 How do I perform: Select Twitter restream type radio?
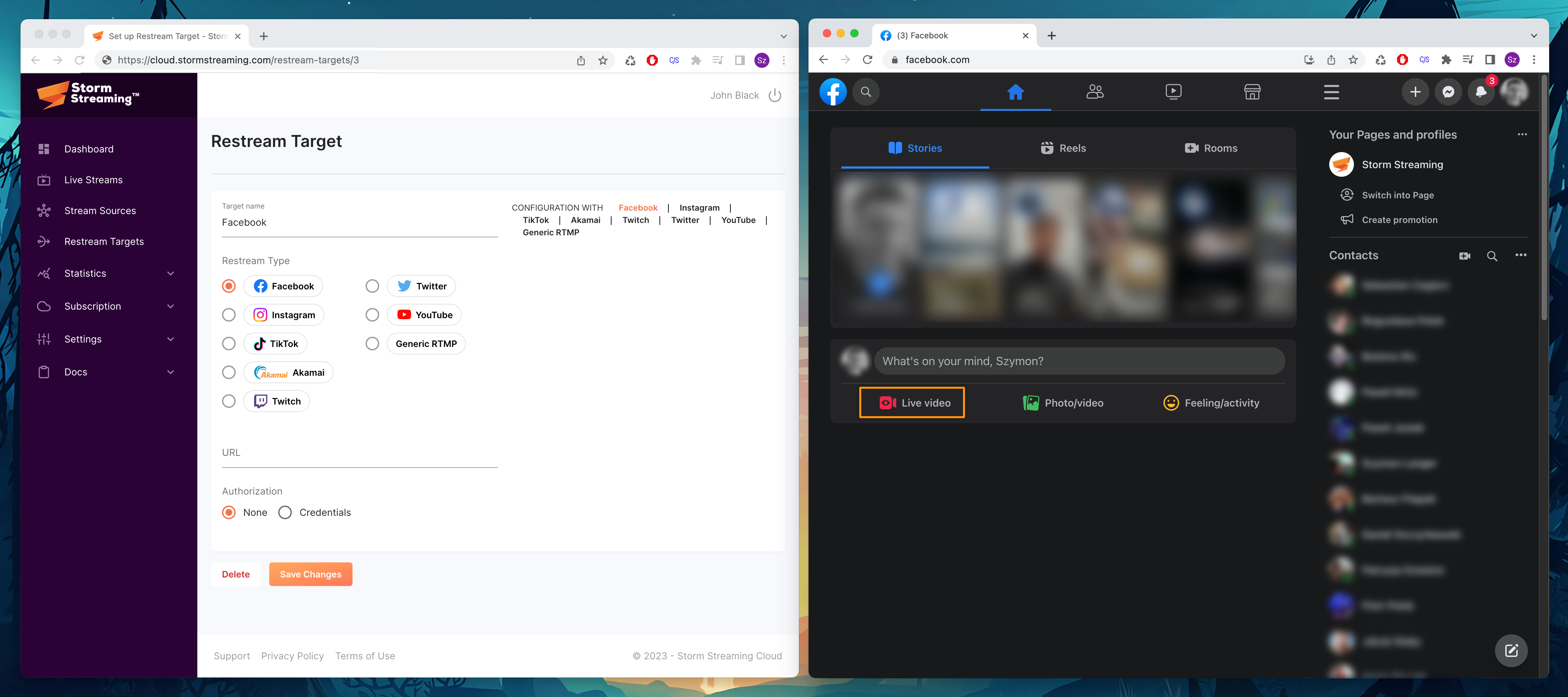pos(372,286)
